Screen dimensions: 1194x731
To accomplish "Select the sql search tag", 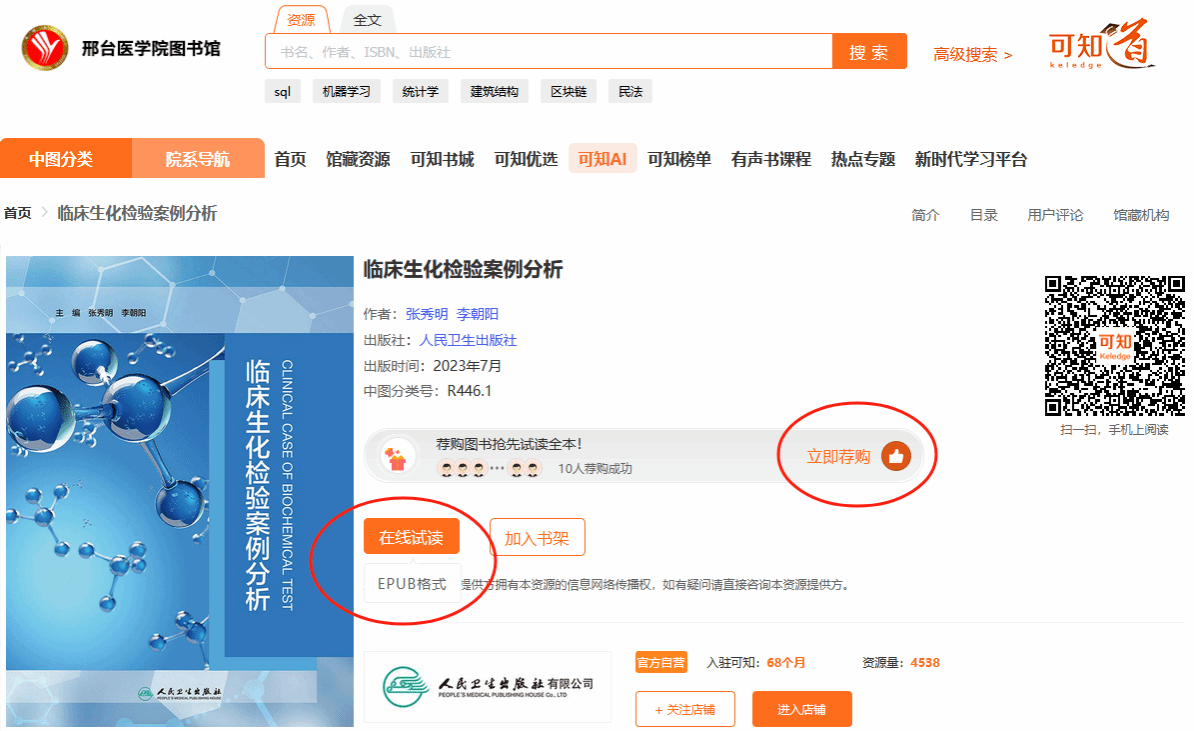I will tap(283, 91).
